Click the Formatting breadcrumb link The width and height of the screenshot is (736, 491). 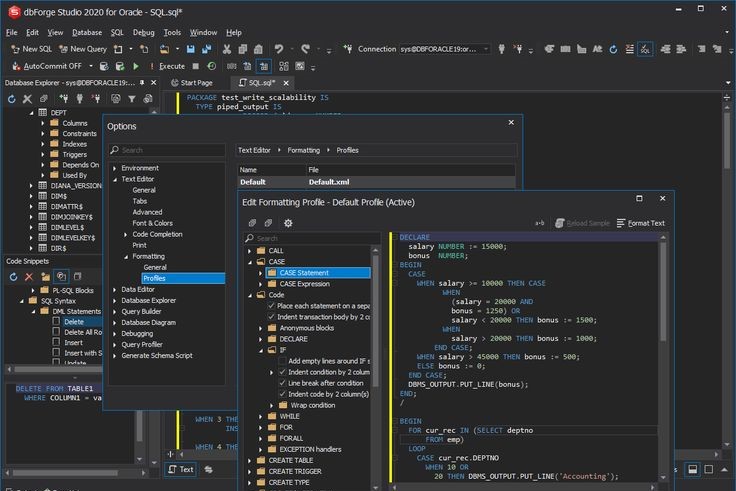303,150
